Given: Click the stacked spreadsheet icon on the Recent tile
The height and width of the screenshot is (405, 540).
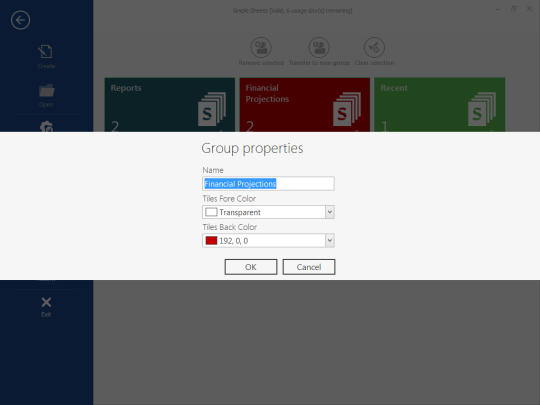Looking at the screenshot, I should [x=482, y=109].
